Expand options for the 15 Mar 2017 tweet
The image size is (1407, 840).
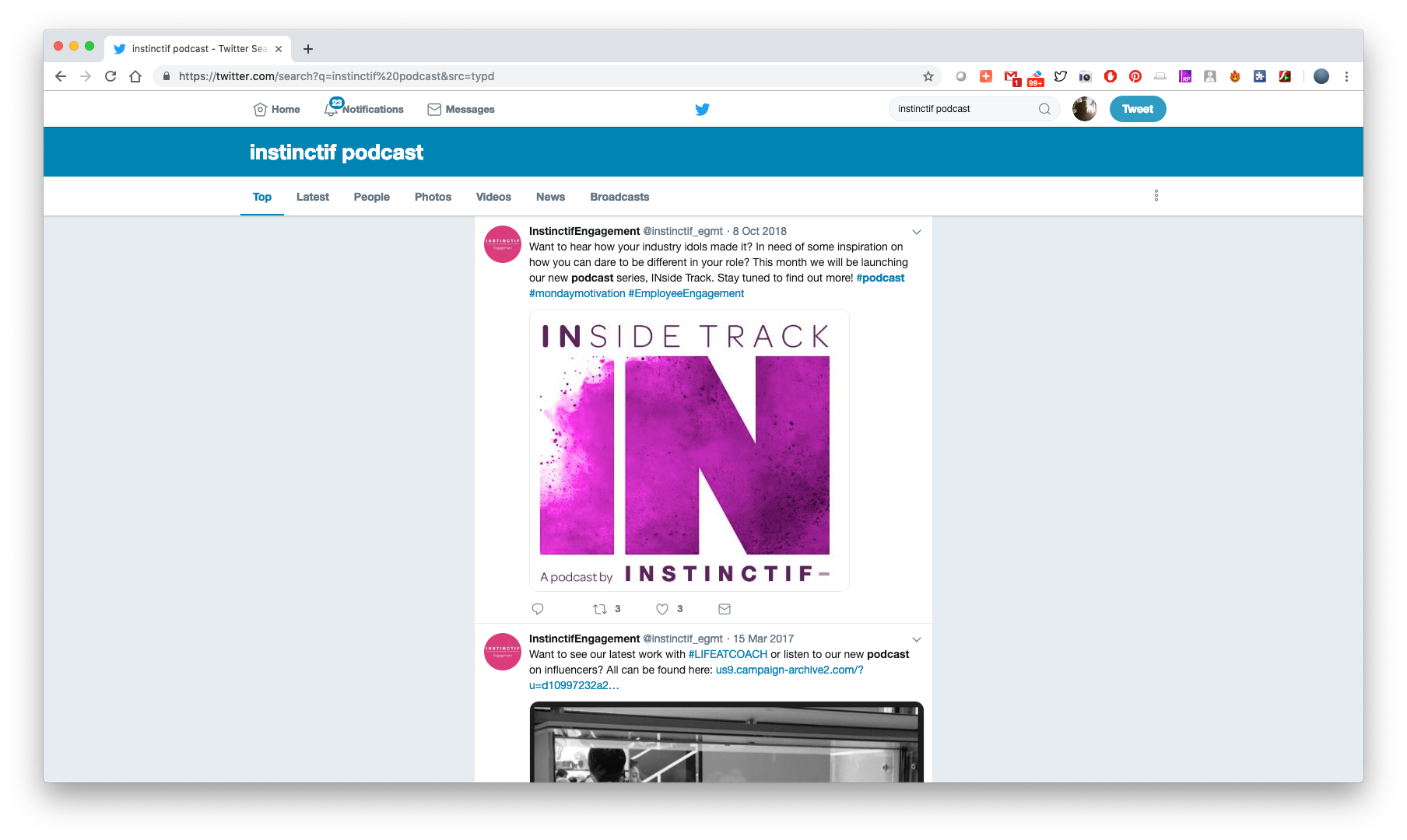(x=917, y=639)
